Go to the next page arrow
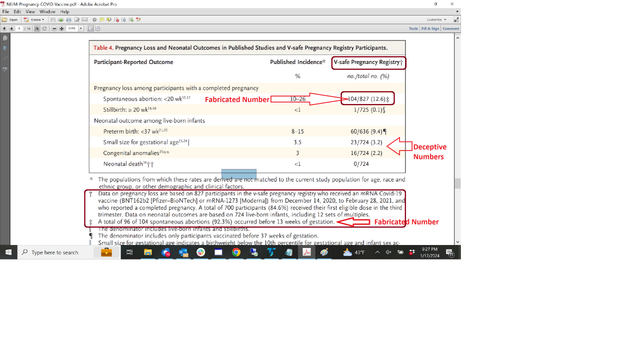Viewport: 640px width, 360px height. (11, 29)
